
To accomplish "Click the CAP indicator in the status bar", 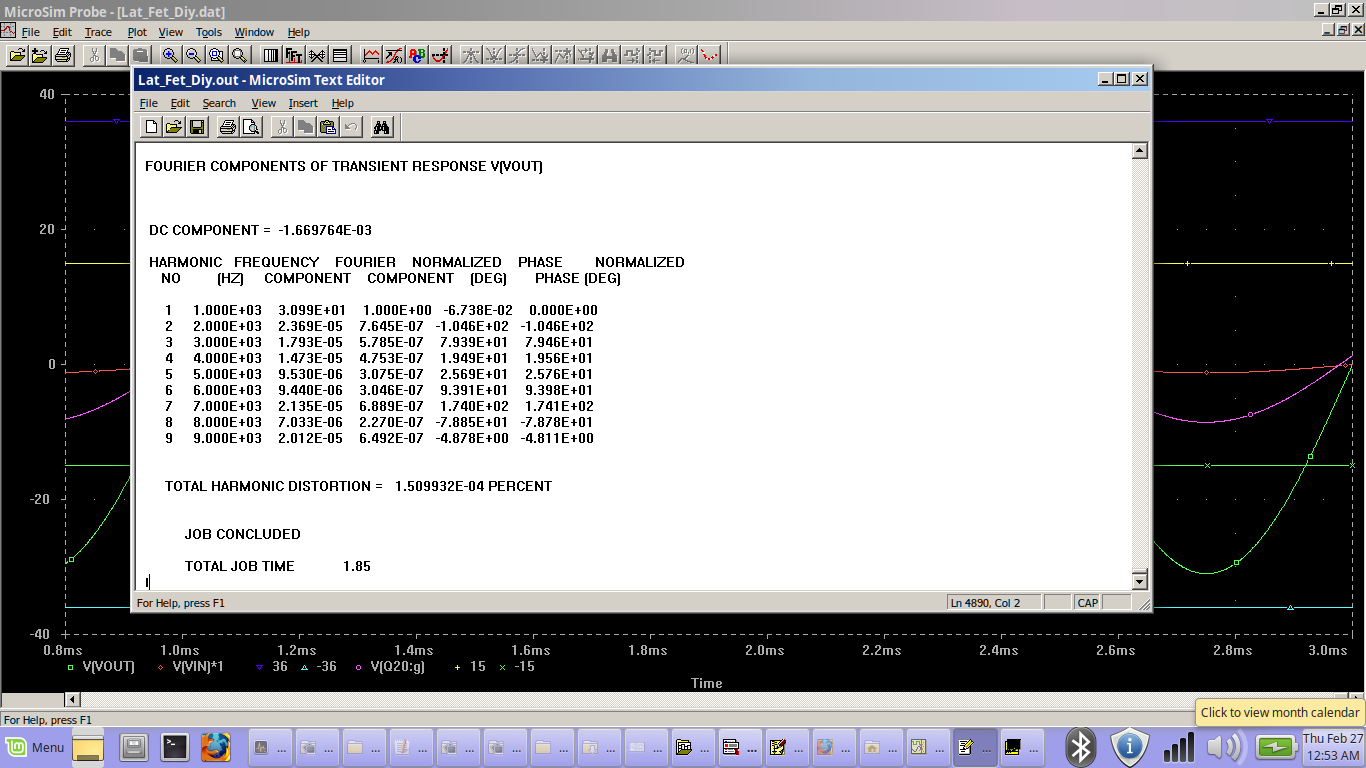I will [1087, 603].
